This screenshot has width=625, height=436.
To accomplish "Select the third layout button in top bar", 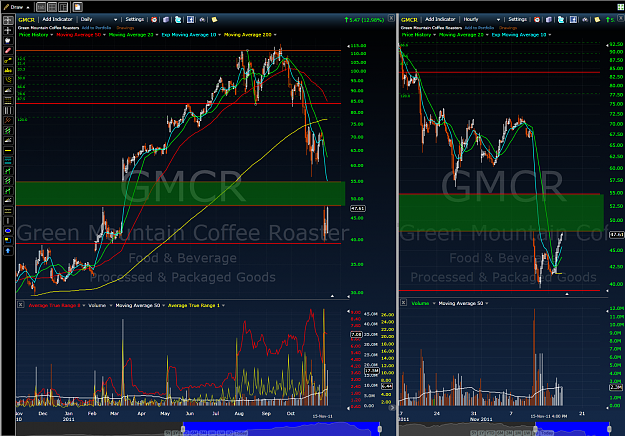I will (x=63, y=7).
